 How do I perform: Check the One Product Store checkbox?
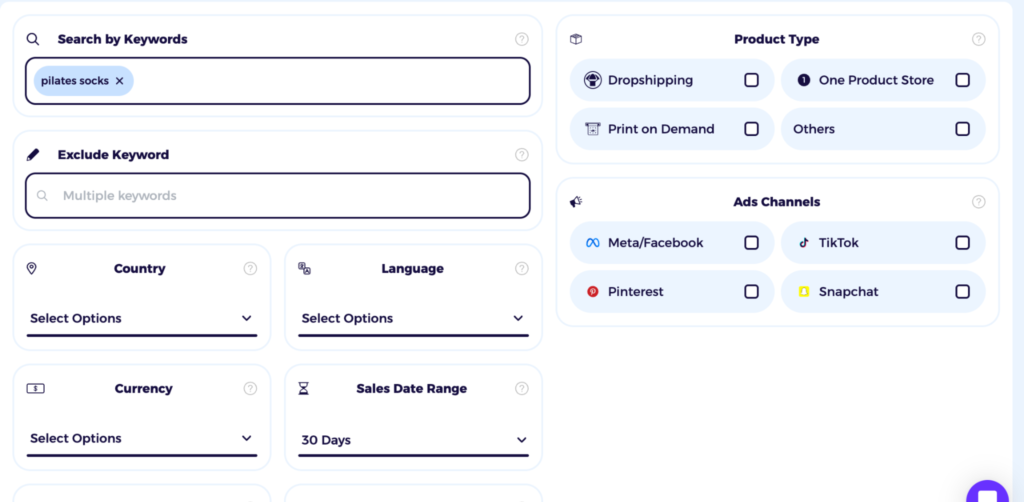tap(963, 80)
